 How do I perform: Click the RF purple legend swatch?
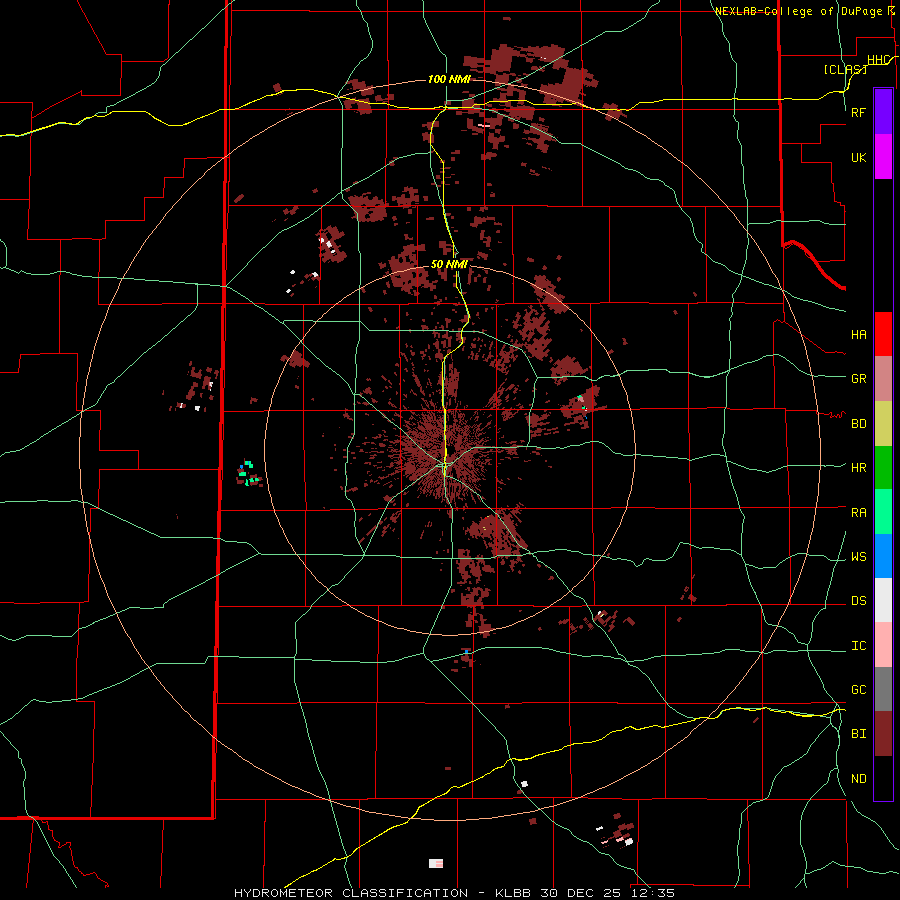(883, 112)
